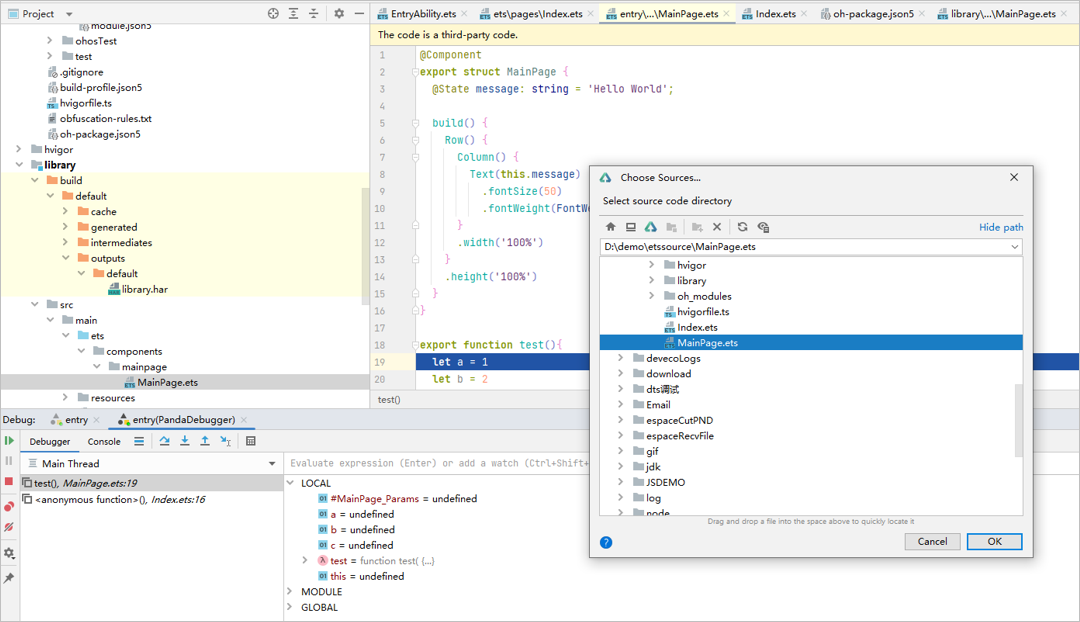Expand the devecoLogs folder in dialog

coord(621,358)
